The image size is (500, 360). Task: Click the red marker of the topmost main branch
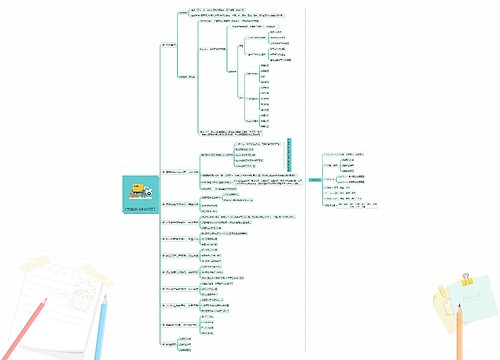[164, 45]
